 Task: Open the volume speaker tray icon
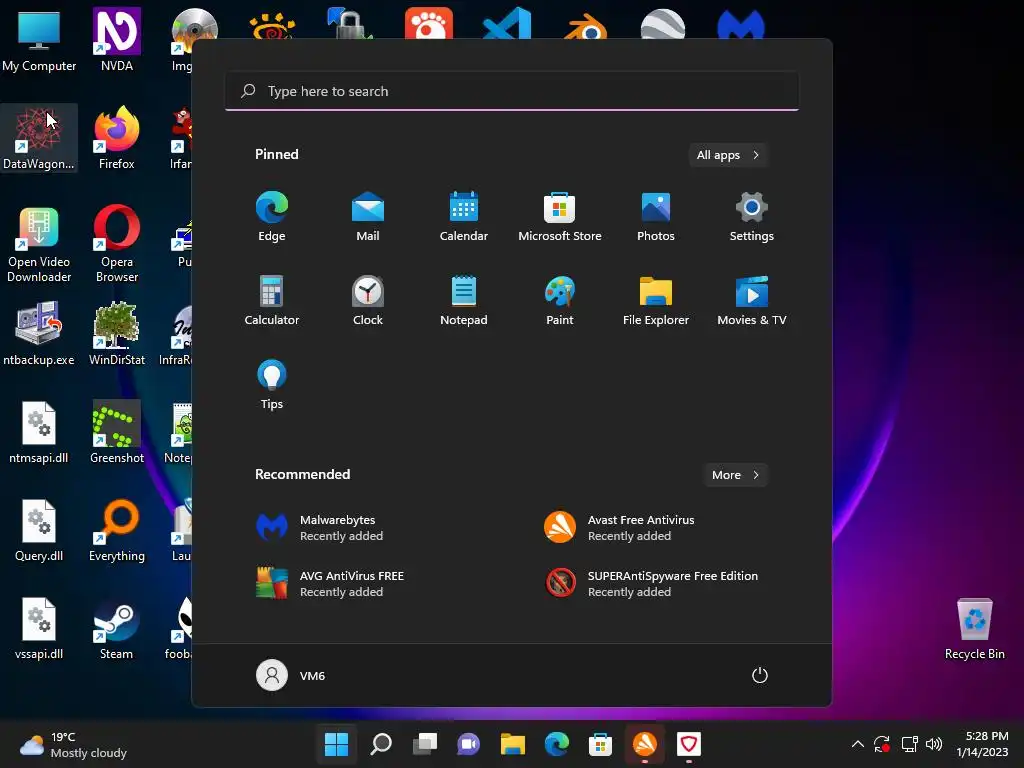[934, 744]
